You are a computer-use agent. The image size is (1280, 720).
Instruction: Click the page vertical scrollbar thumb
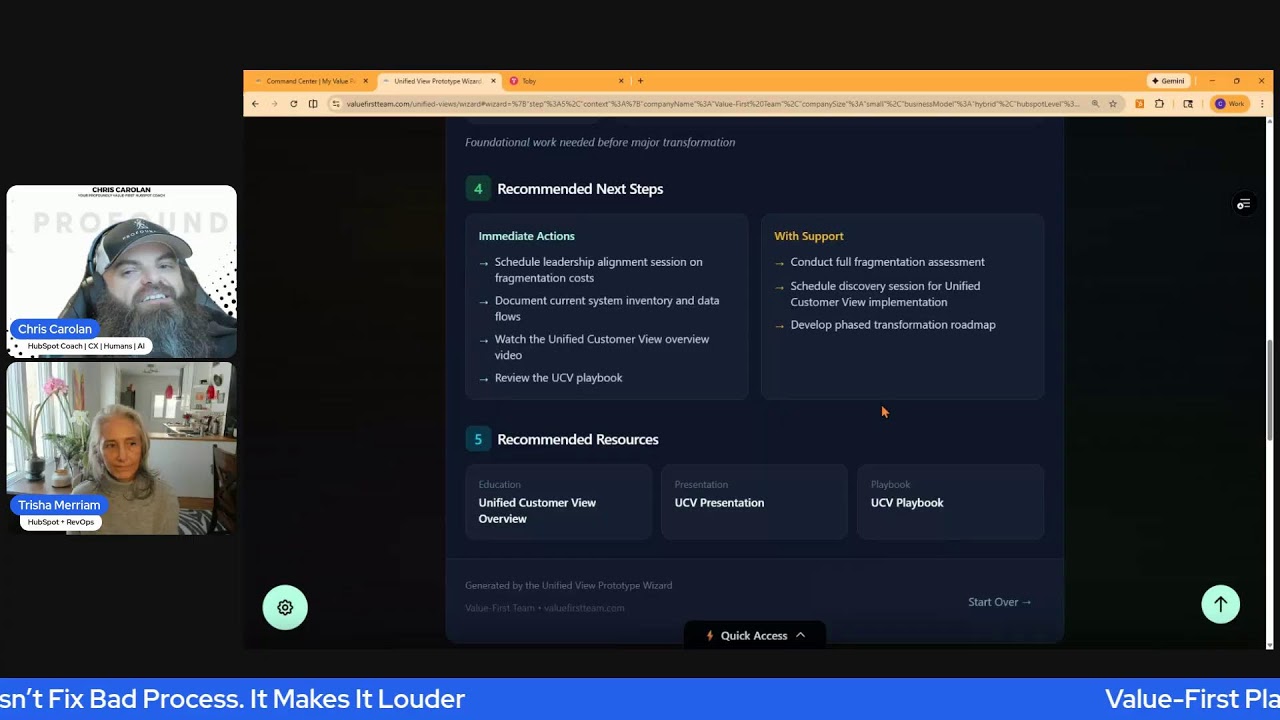[1270, 390]
